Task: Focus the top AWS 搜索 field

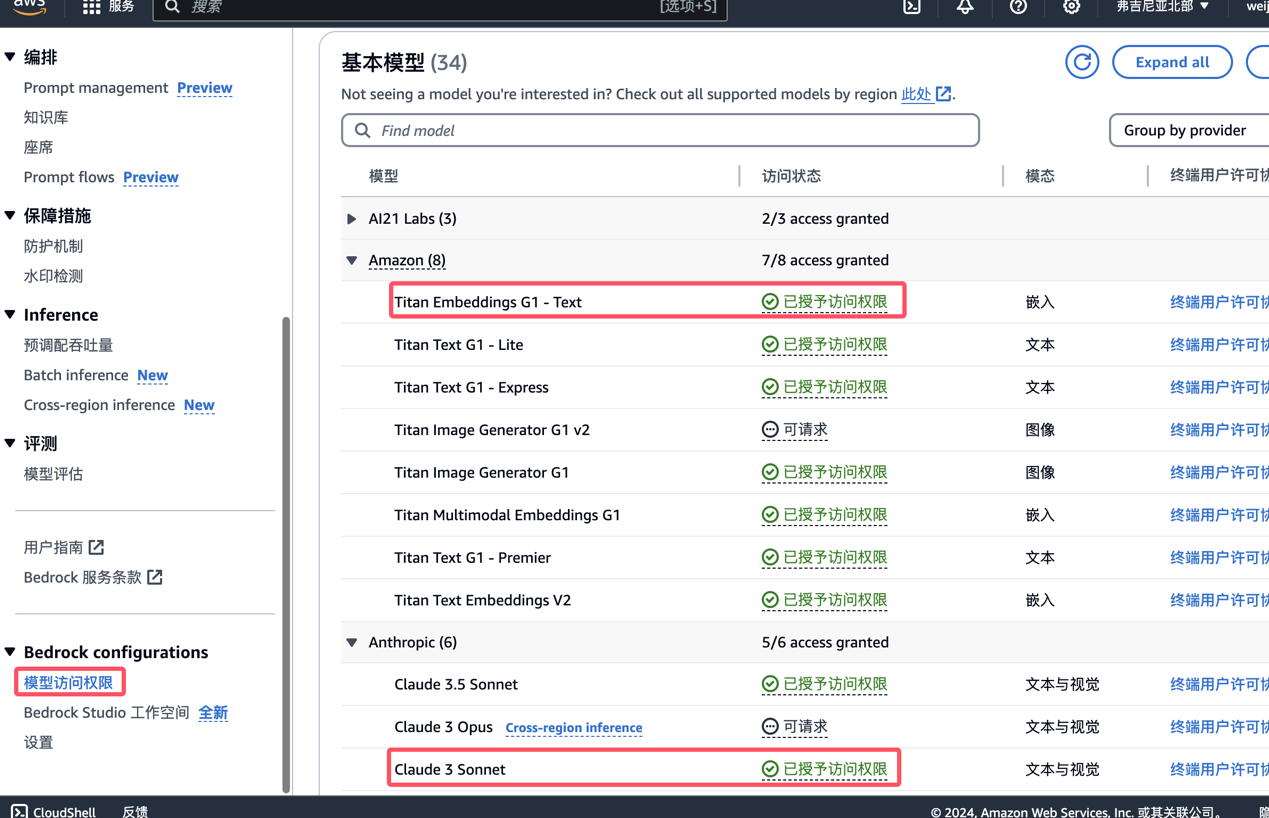Action: tap(440, 8)
